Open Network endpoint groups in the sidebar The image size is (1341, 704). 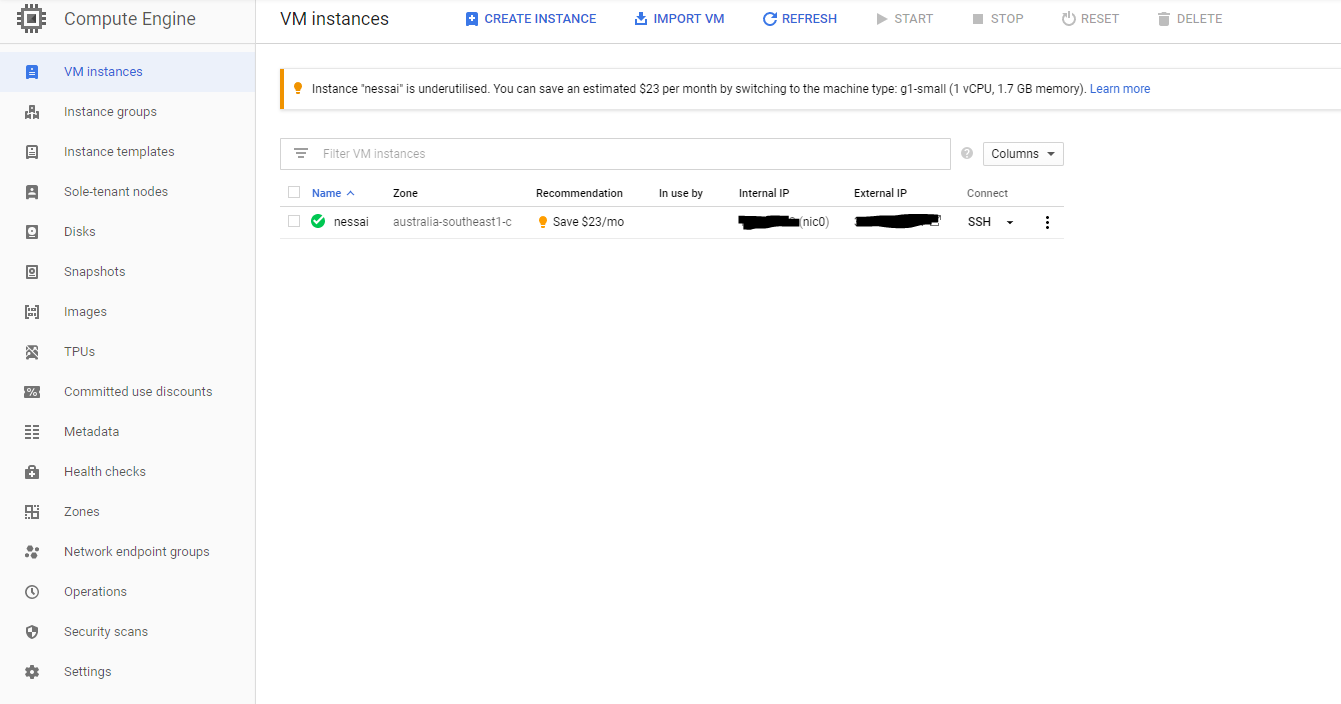pyautogui.click(x=137, y=552)
